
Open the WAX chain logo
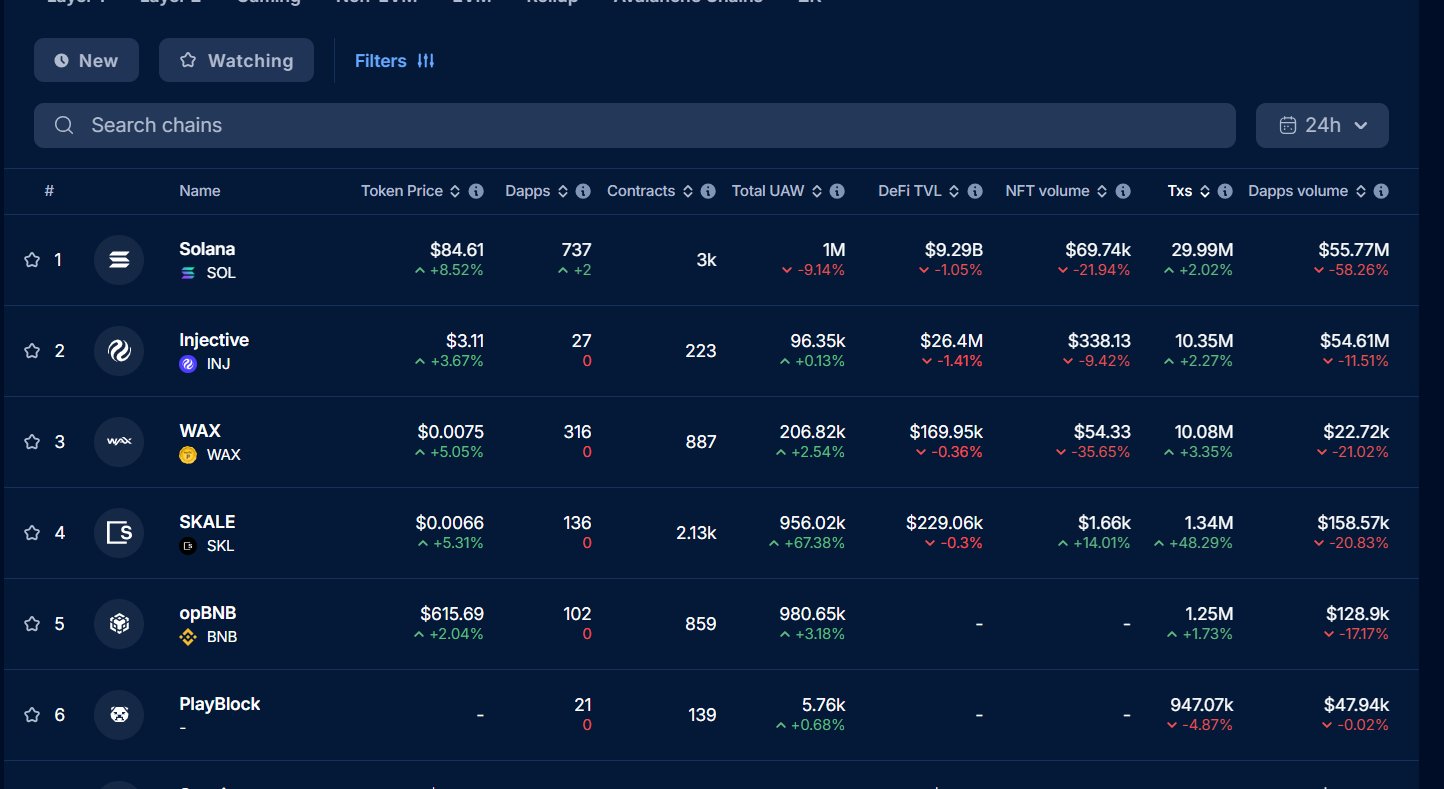pos(119,442)
